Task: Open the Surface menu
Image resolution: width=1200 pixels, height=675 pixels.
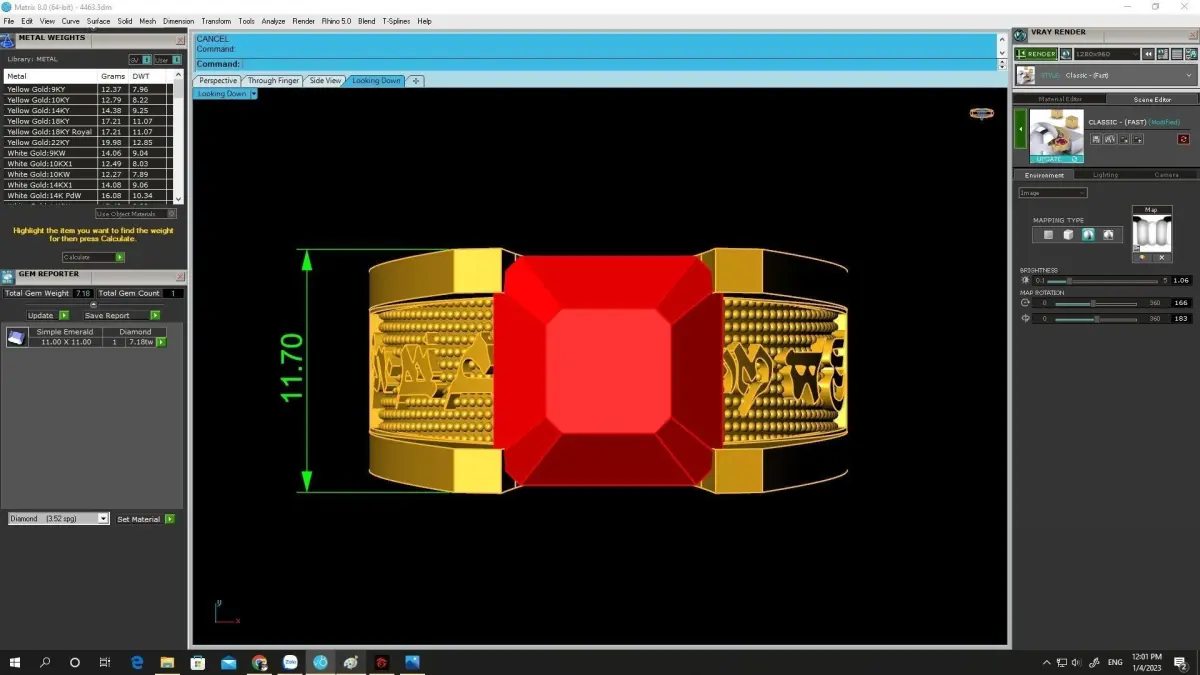Action: 98,21
